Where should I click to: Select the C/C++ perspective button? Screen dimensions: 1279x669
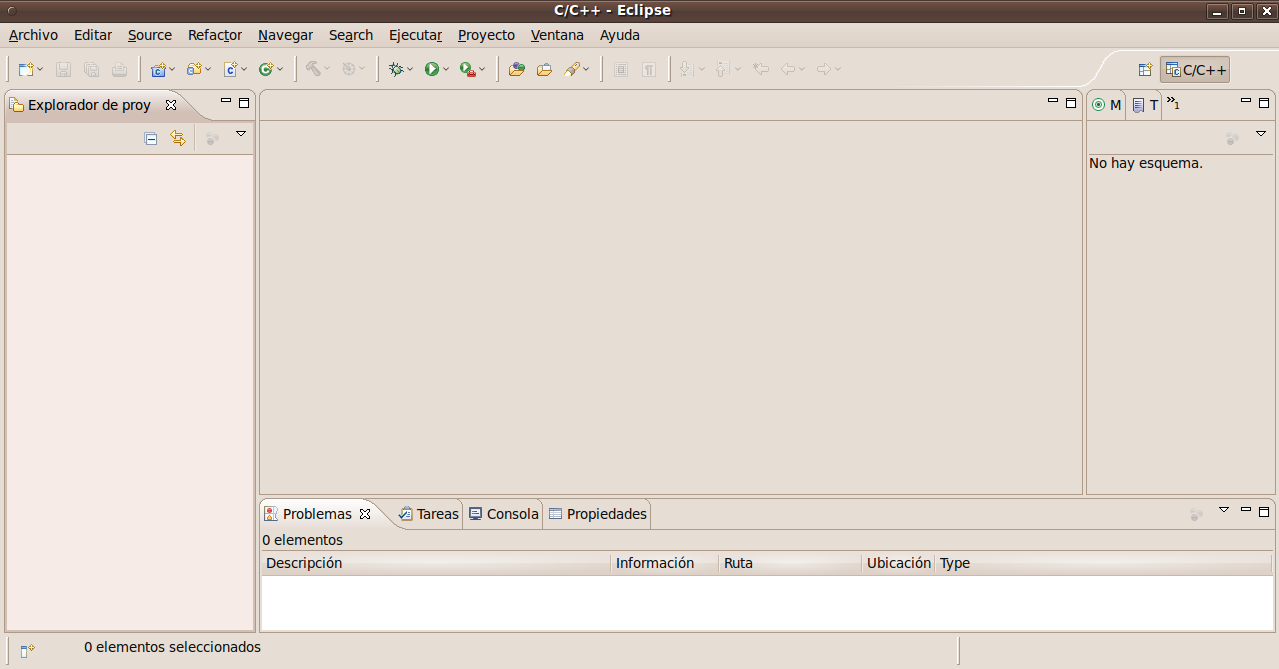[1195, 70]
